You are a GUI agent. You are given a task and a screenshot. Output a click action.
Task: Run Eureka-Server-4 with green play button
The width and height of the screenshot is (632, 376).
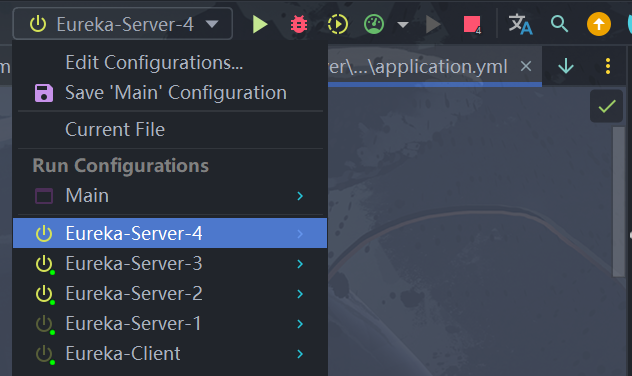click(260, 24)
